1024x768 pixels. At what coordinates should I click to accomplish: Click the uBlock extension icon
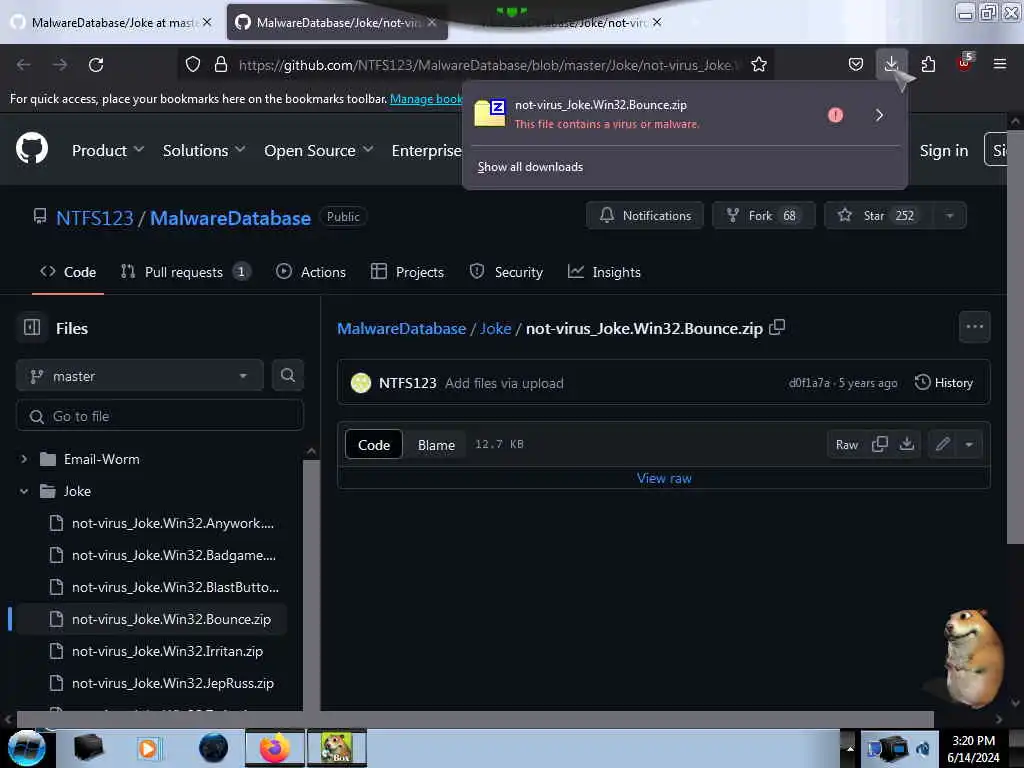coord(965,63)
